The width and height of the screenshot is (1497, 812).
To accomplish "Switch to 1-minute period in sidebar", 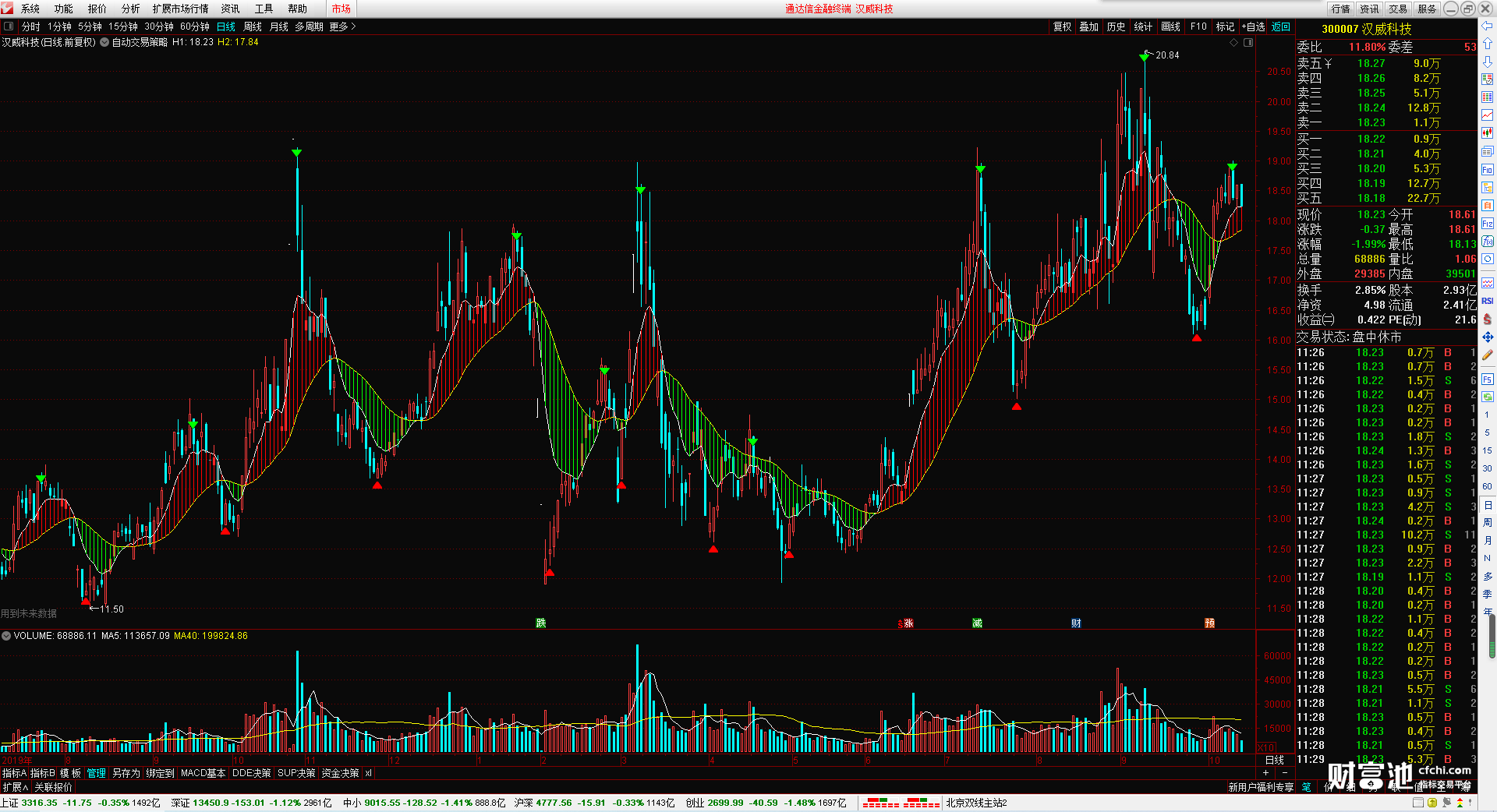I will tap(1488, 415).
